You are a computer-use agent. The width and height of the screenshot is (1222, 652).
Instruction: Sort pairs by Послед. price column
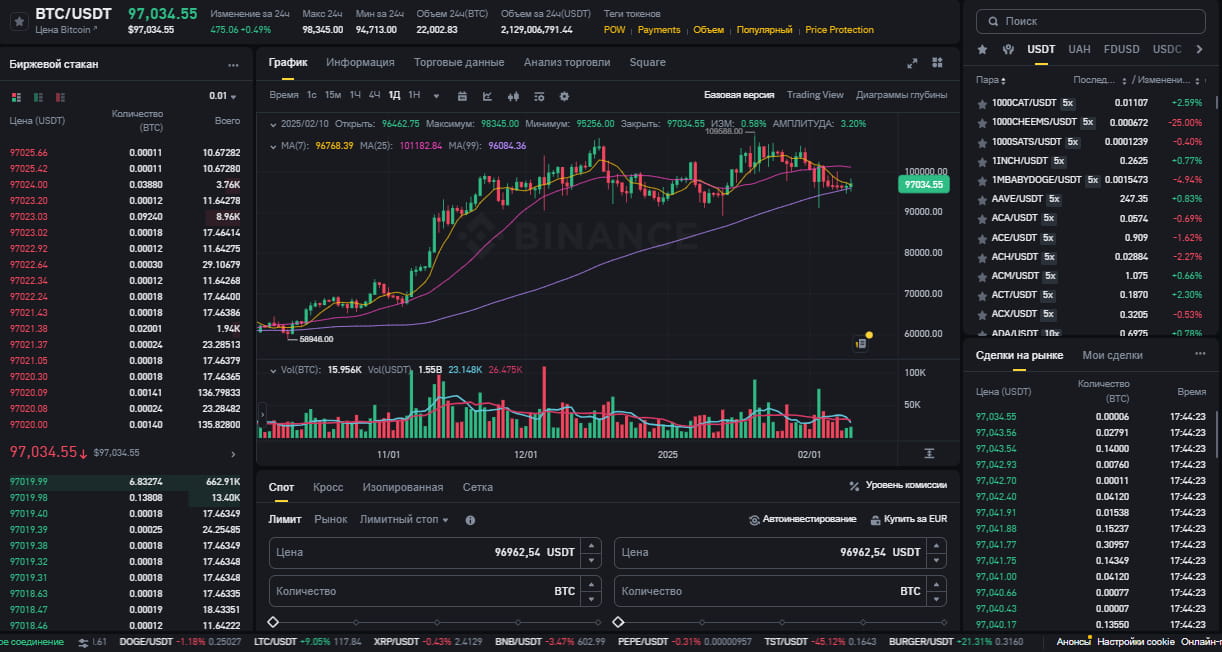click(x=1097, y=79)
